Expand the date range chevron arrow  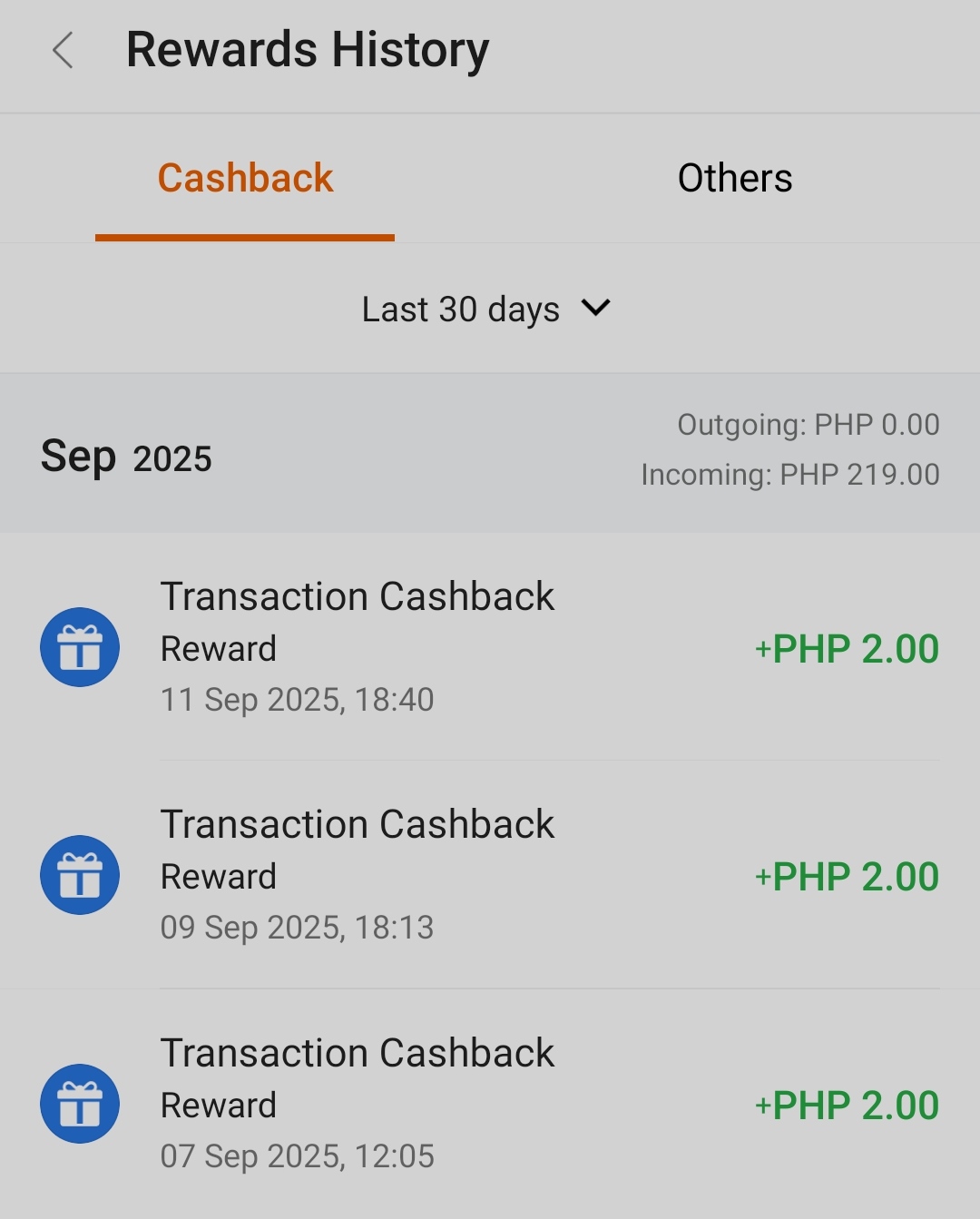tap(596, 308)
